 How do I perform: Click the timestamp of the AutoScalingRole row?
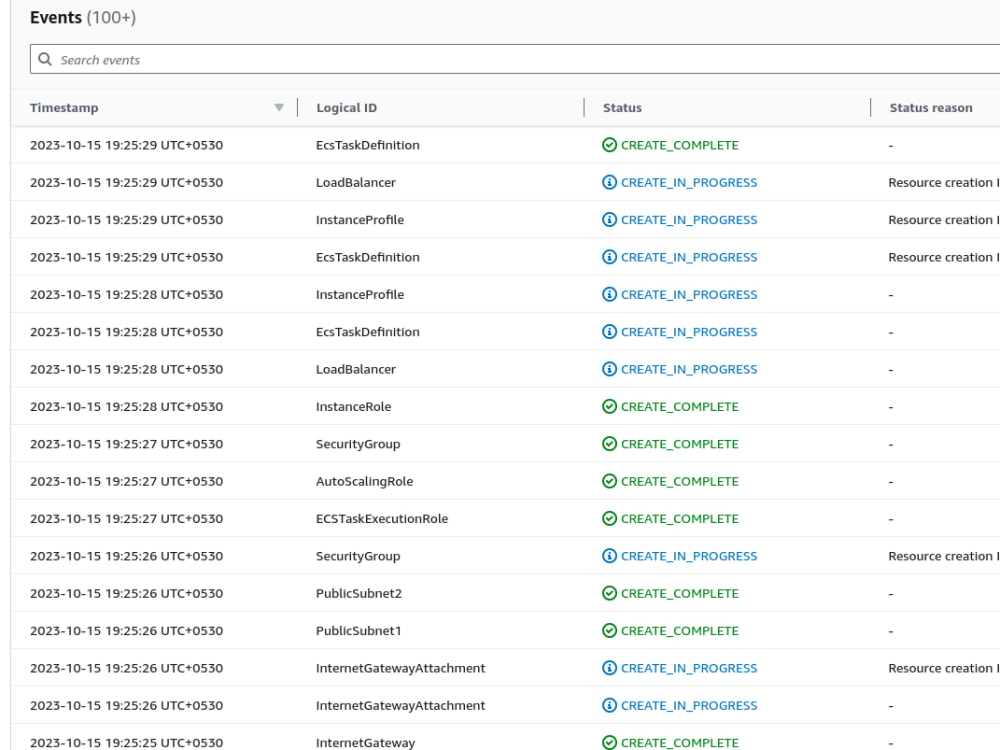pyautogui.click(x=126, y=482)
